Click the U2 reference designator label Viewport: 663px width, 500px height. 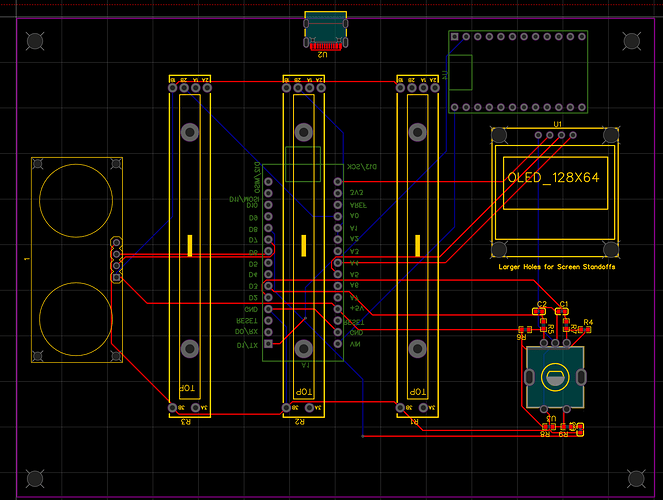point(322,55)
